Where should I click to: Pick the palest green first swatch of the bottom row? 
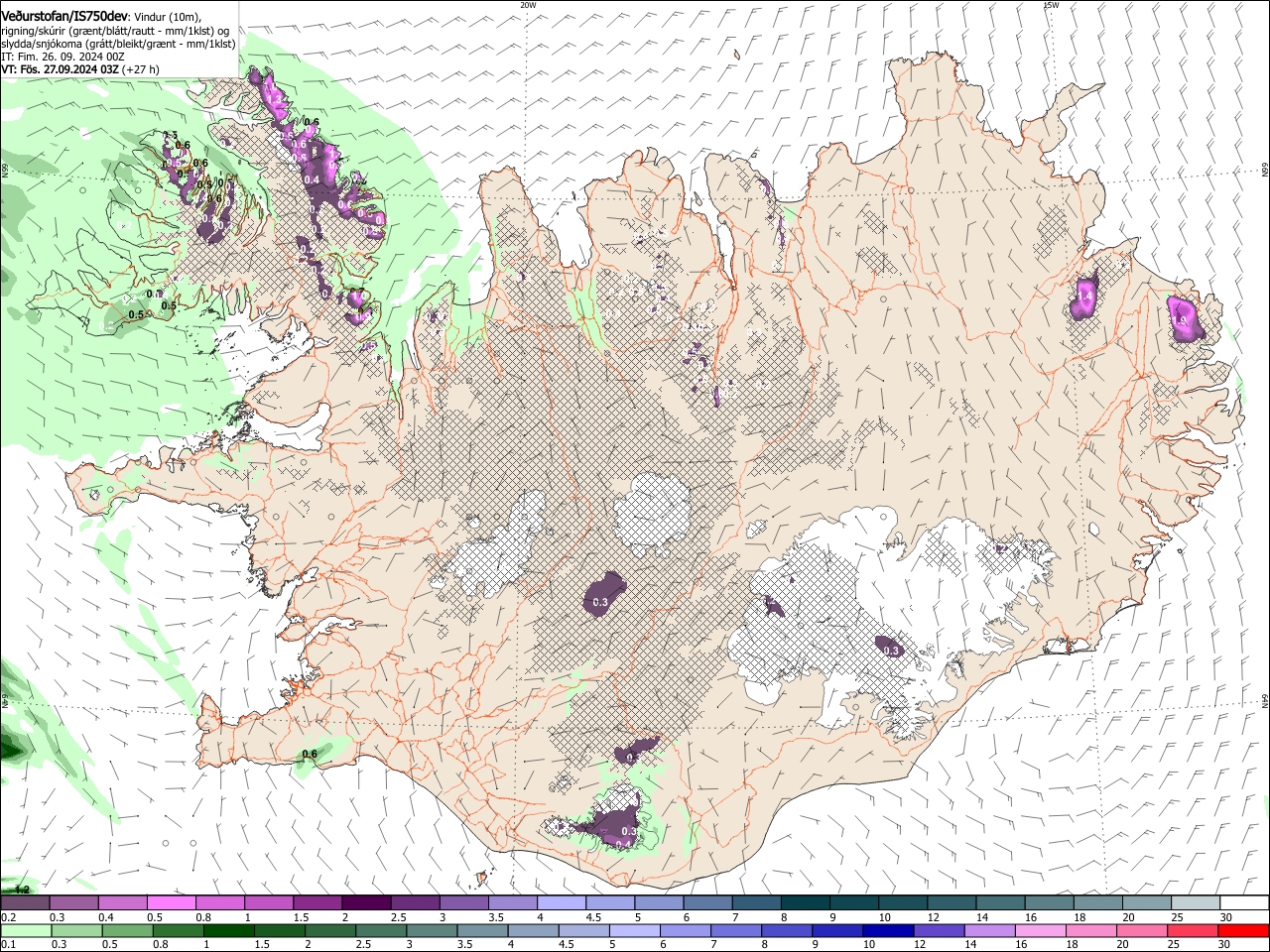pos(26,930)
